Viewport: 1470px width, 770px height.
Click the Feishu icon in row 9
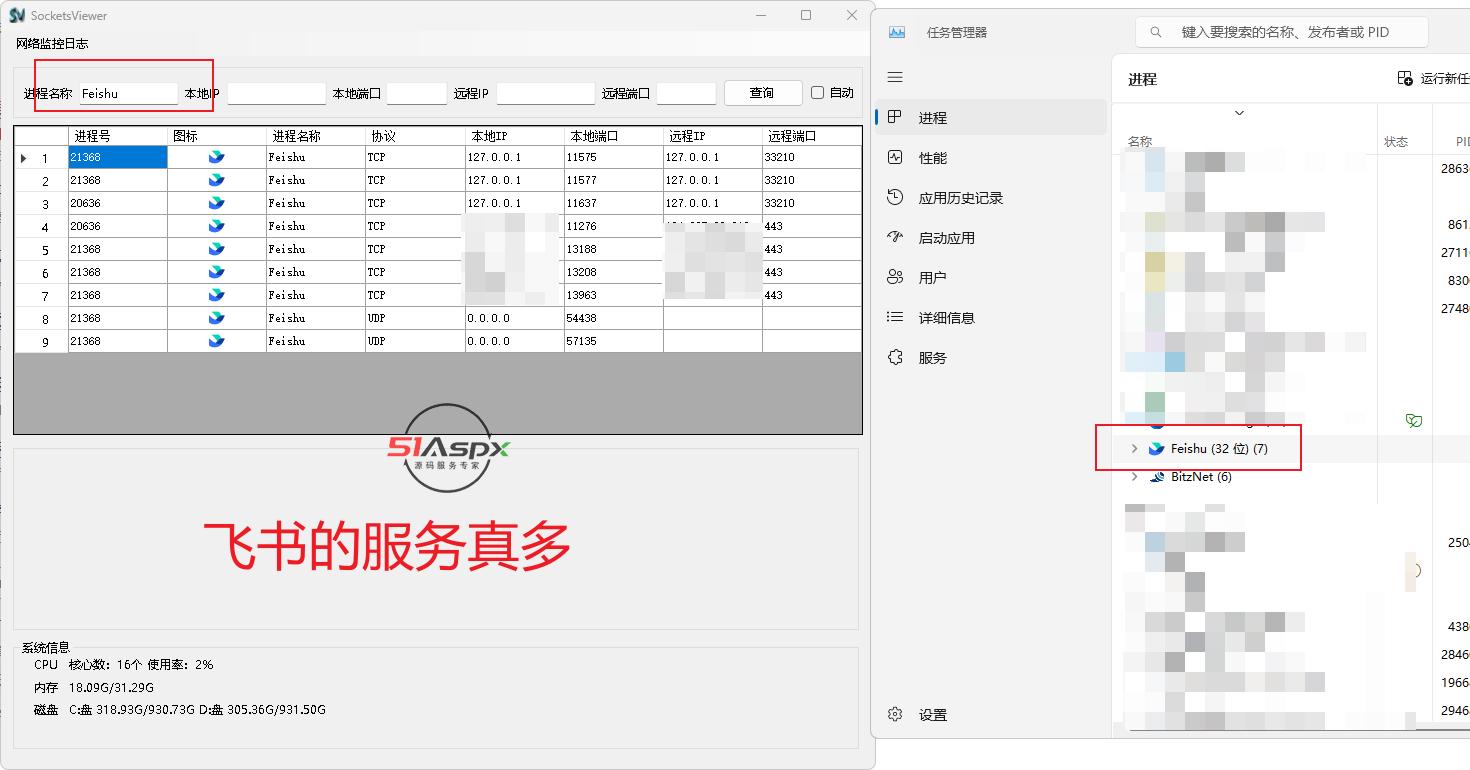[x=217, y=341]
